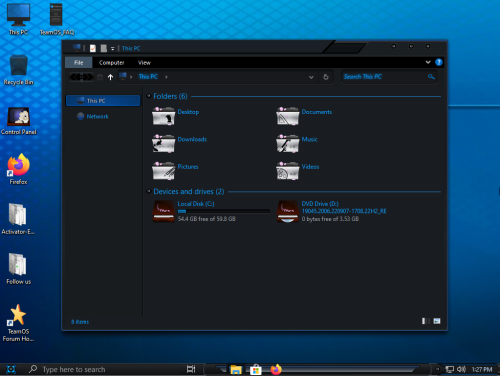
Task: Open the Music folder
Action: (x=297, y=143)
